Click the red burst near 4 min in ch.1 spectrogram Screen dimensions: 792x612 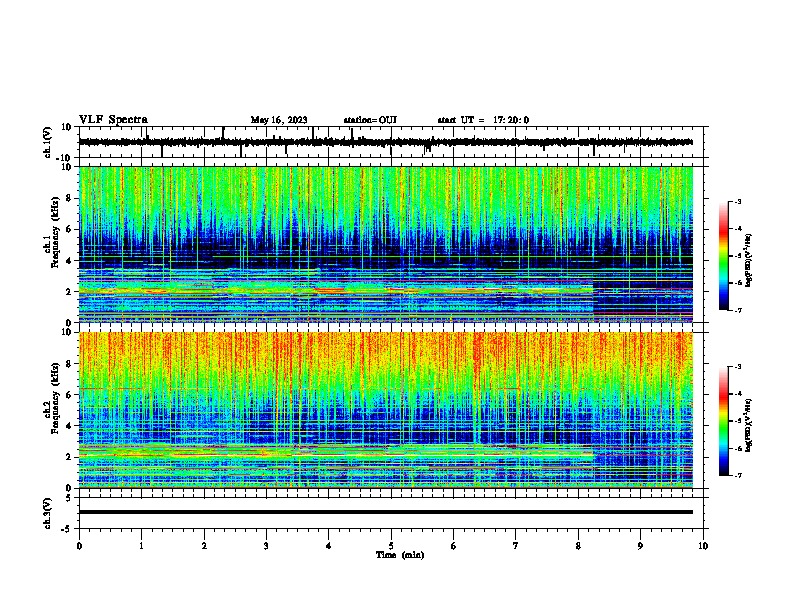point(329,290)
